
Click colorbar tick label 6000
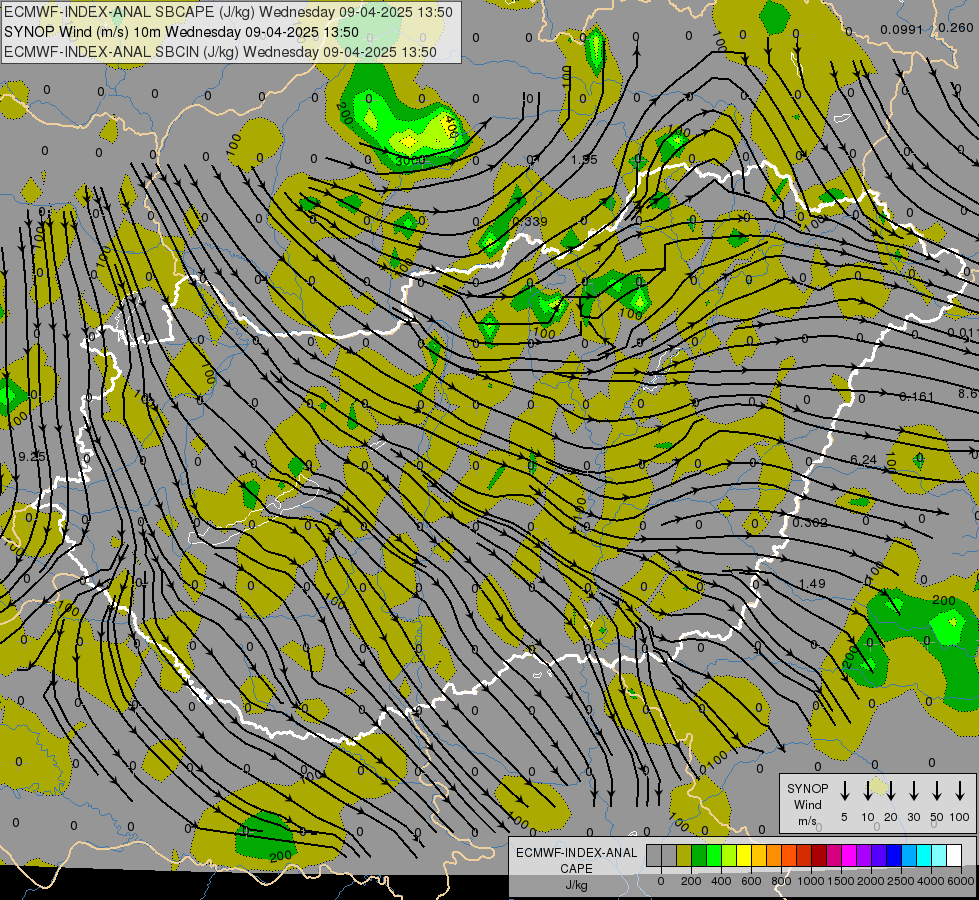tap(961, 881)
